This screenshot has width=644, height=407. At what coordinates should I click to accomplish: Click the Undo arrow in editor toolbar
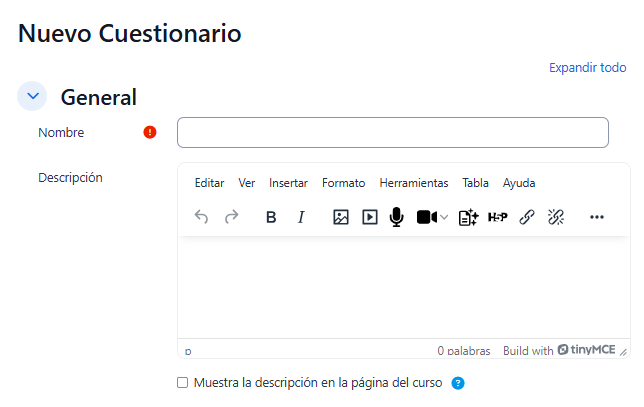tap(201, 217)
